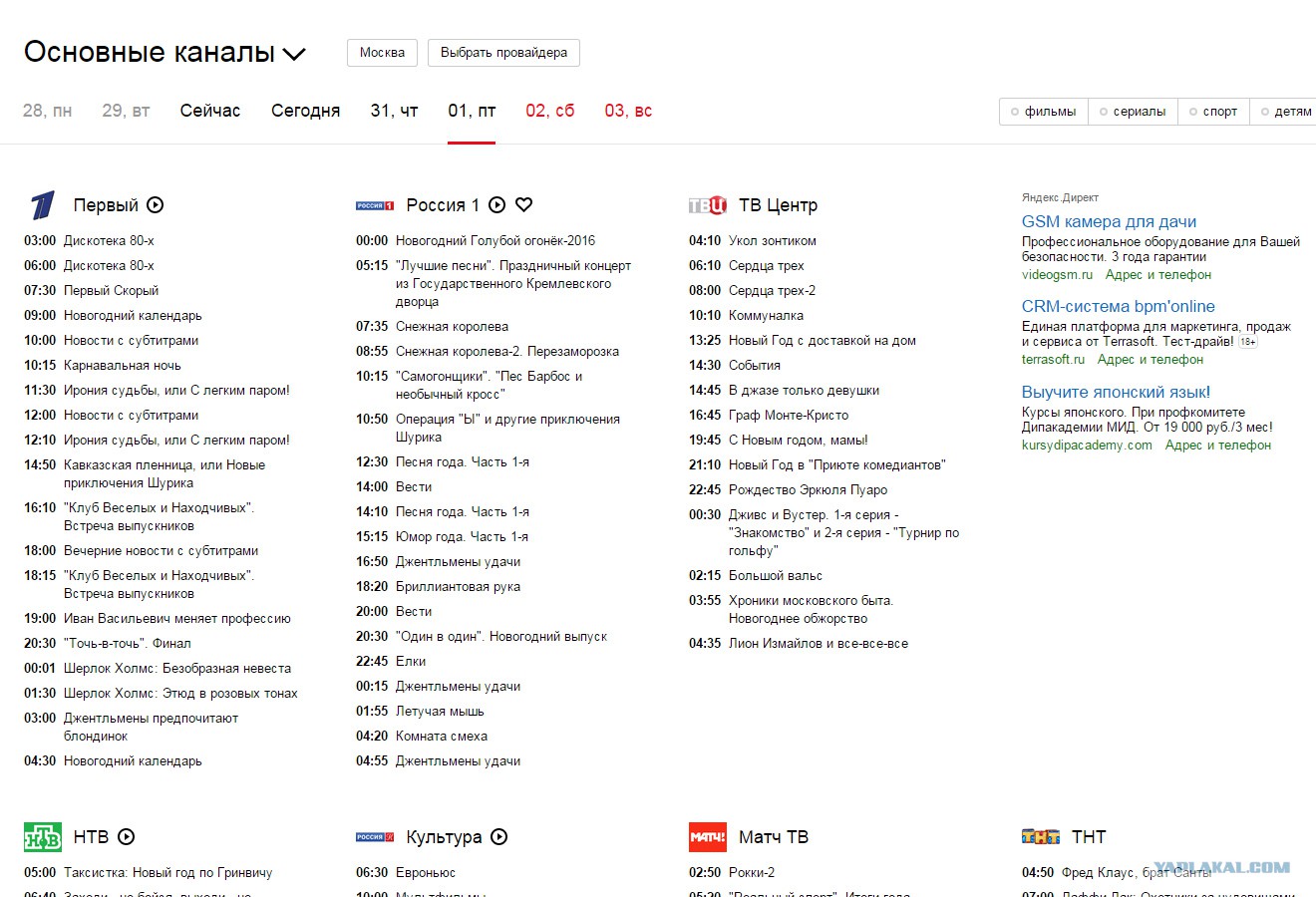Open the Матч ТВ channel title link

(774, 837)
